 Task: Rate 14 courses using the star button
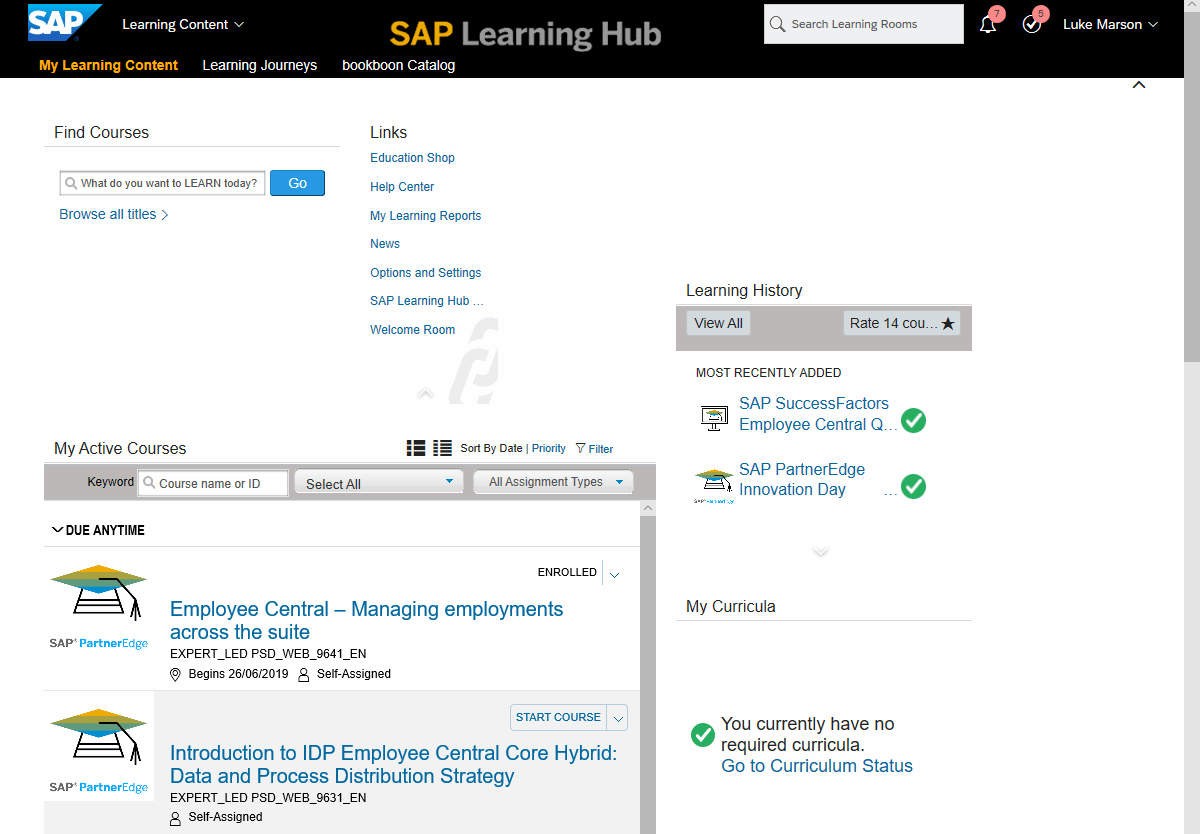[x=901, y=322]
